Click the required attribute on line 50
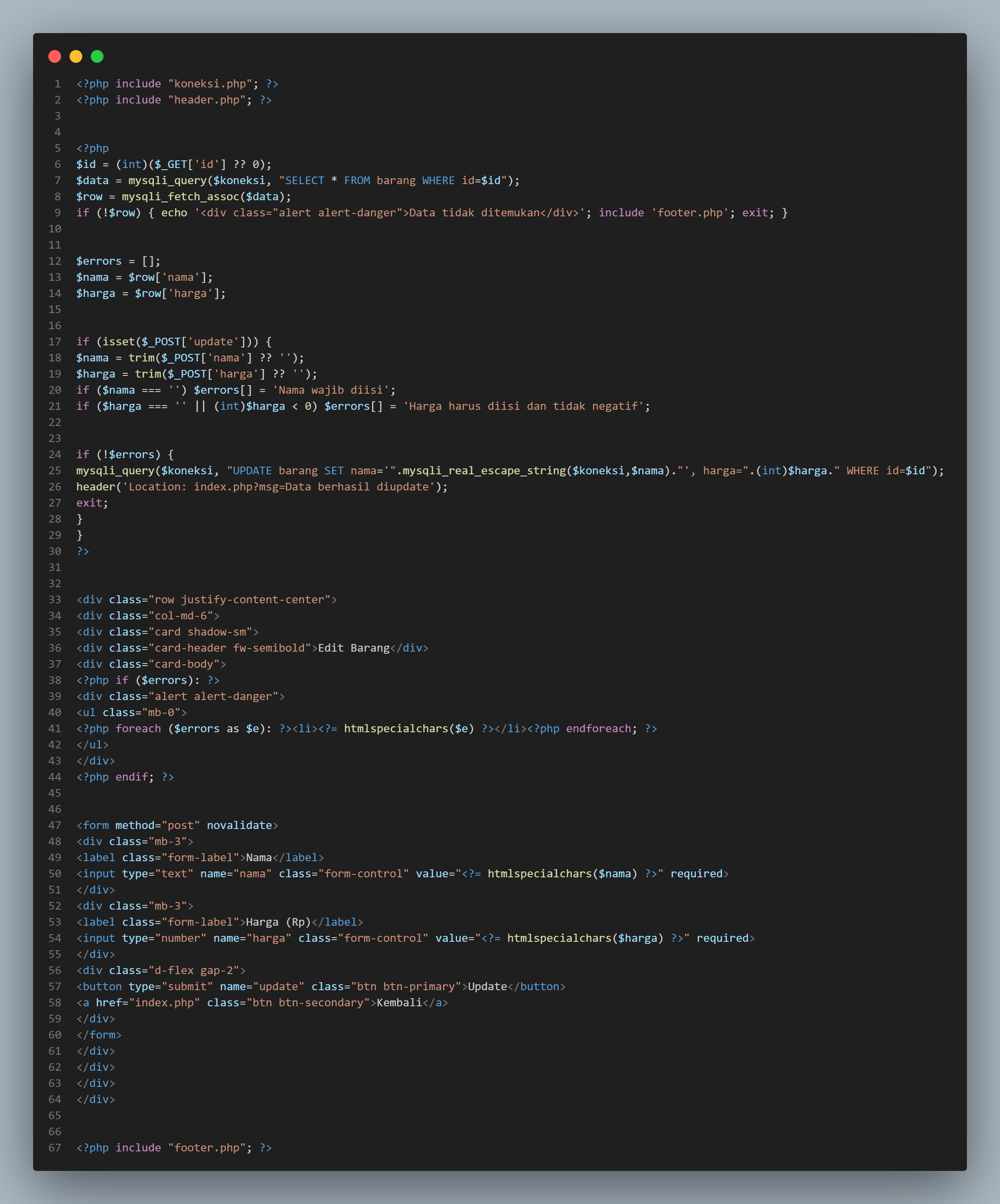Image resolution: width=1000 pixels, height=1204 pixels. [x=698, y=873]
